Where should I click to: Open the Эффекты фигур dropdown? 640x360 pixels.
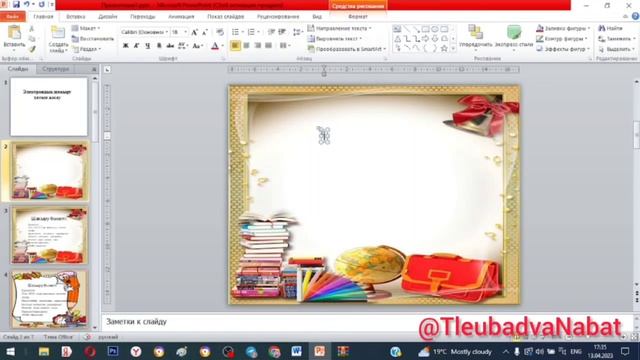tap(563, 49)
